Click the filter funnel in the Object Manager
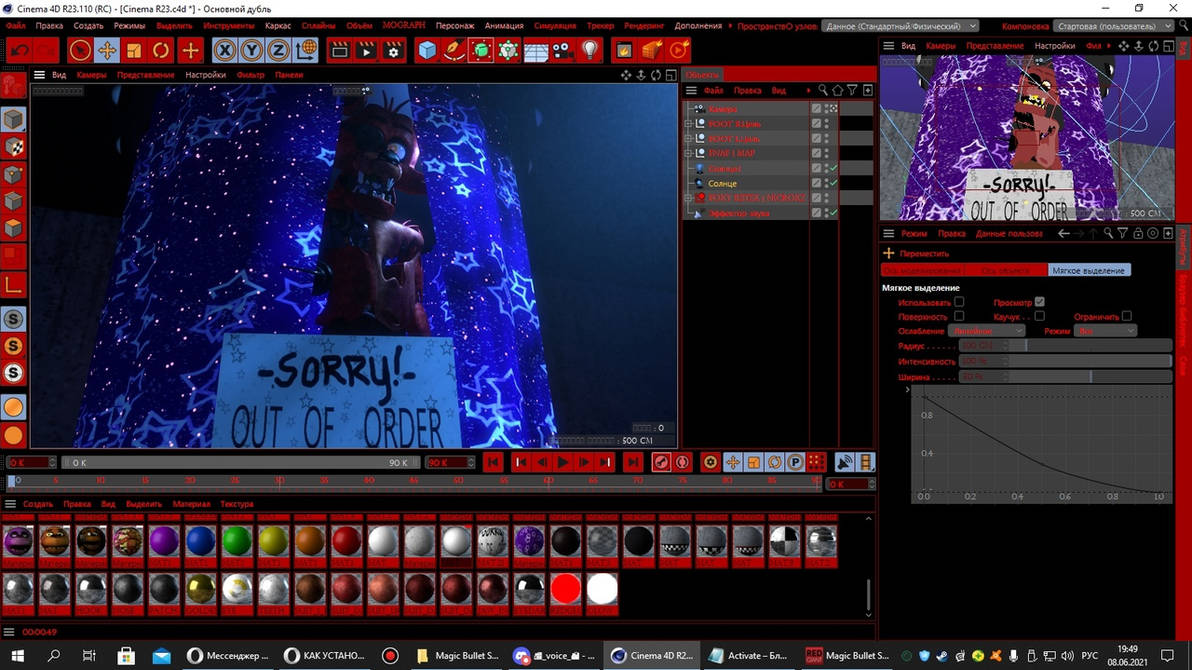Screen dimensions: 1192x670 pyautogui.click(x=852, y=90)
